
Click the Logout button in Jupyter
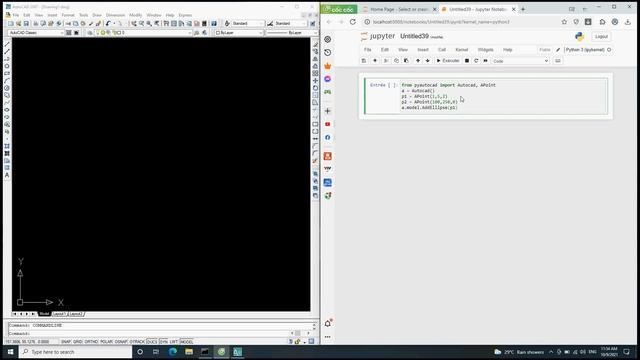601,37
